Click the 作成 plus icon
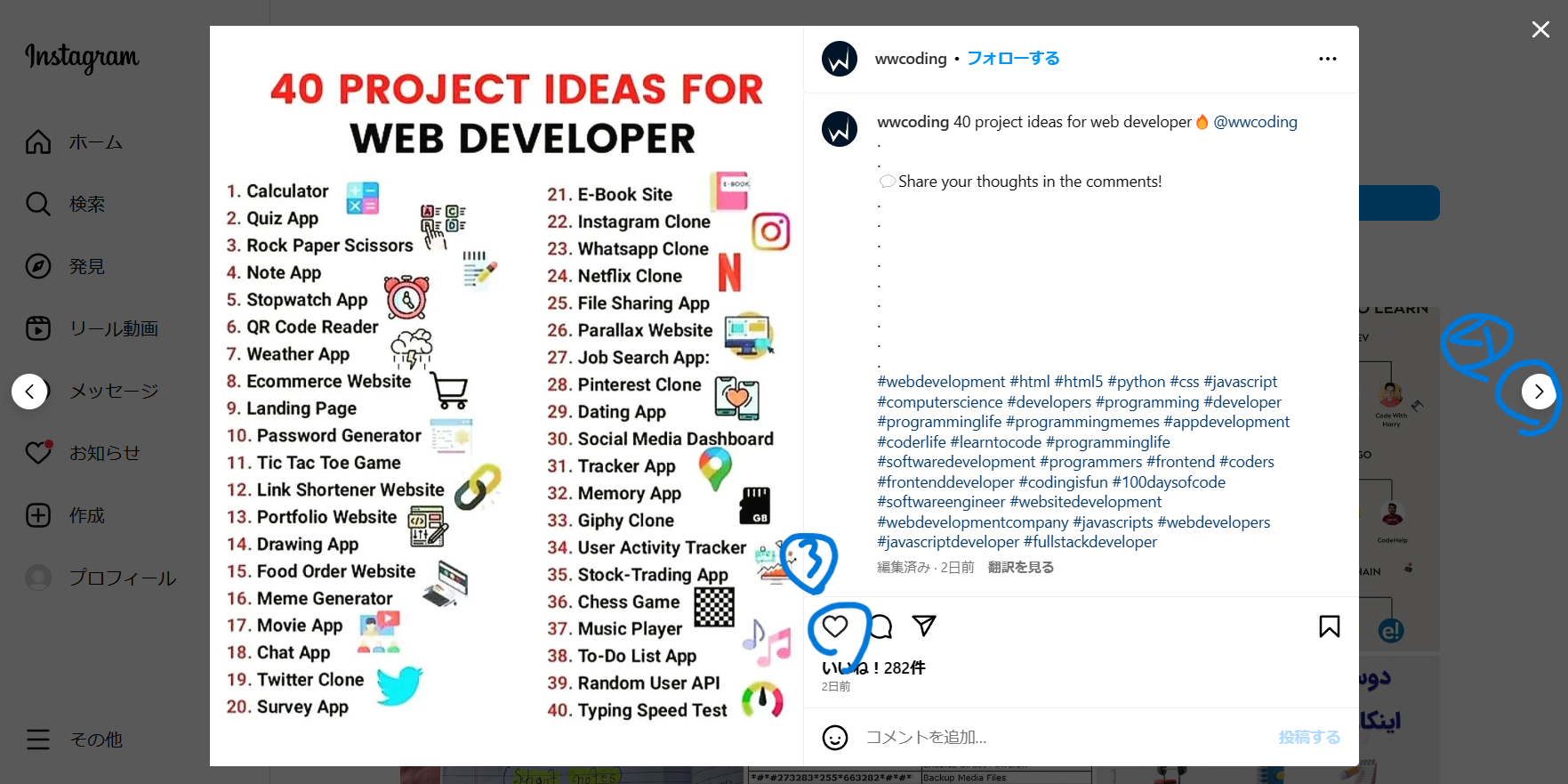 tap(38, 515)
